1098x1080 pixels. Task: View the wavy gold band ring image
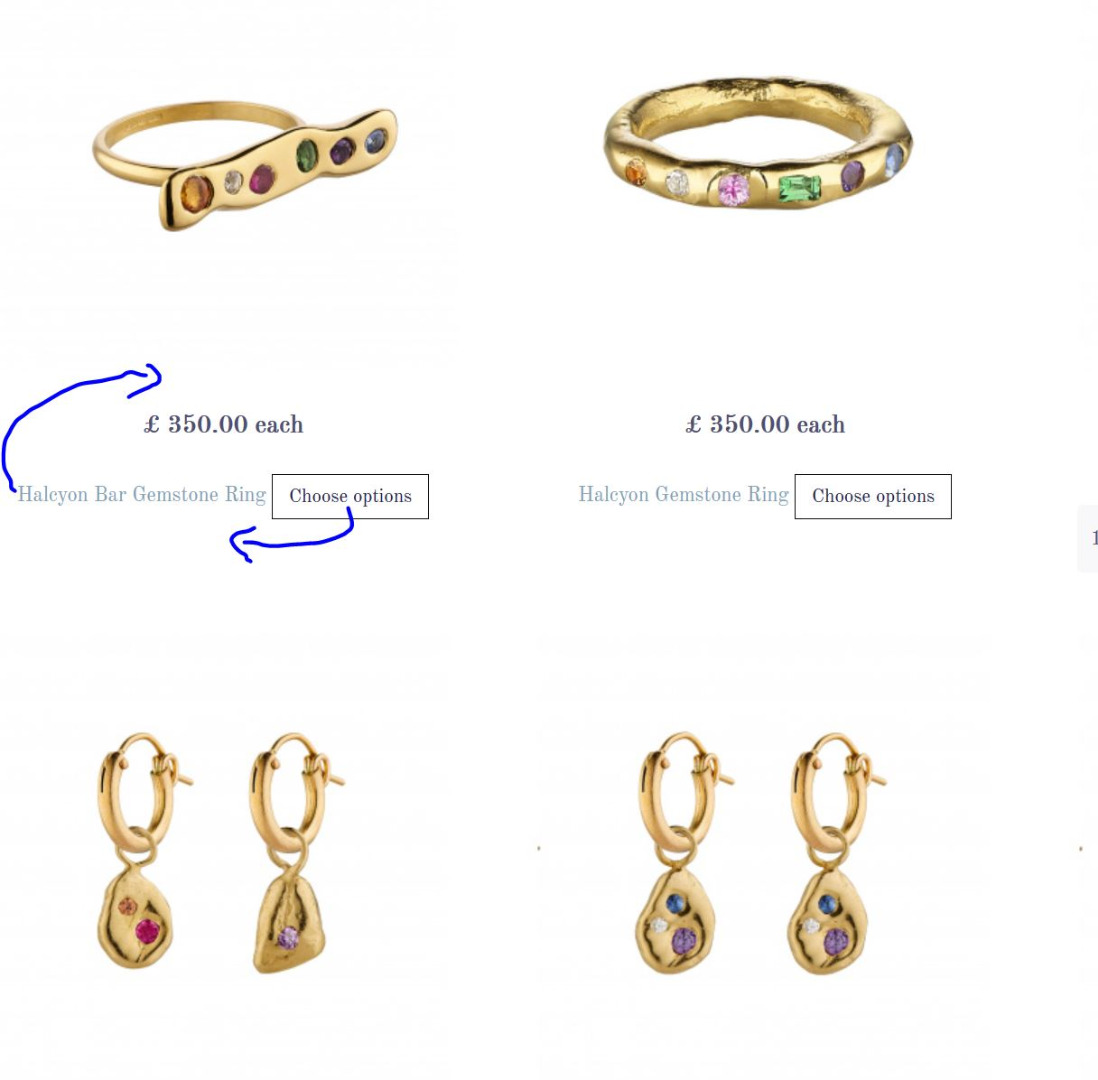pyautogui.click(x=758, y=144)
